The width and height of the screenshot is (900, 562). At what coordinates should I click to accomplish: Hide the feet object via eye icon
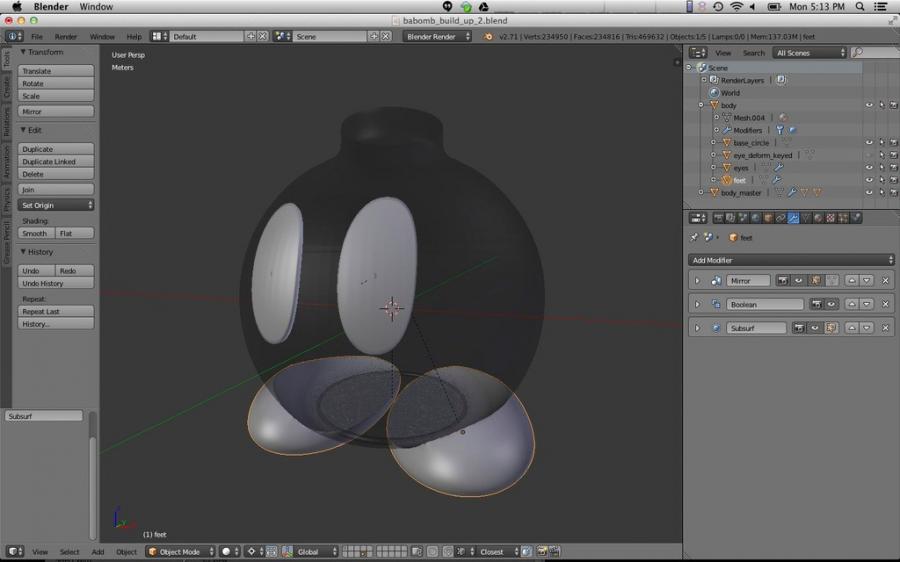pyautogui.click(x=869, y=180)
